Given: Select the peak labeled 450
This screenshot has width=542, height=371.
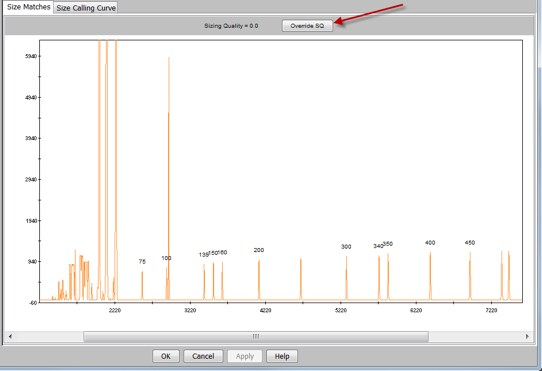Looking at the screenshot, I should [x=470, y=276].
